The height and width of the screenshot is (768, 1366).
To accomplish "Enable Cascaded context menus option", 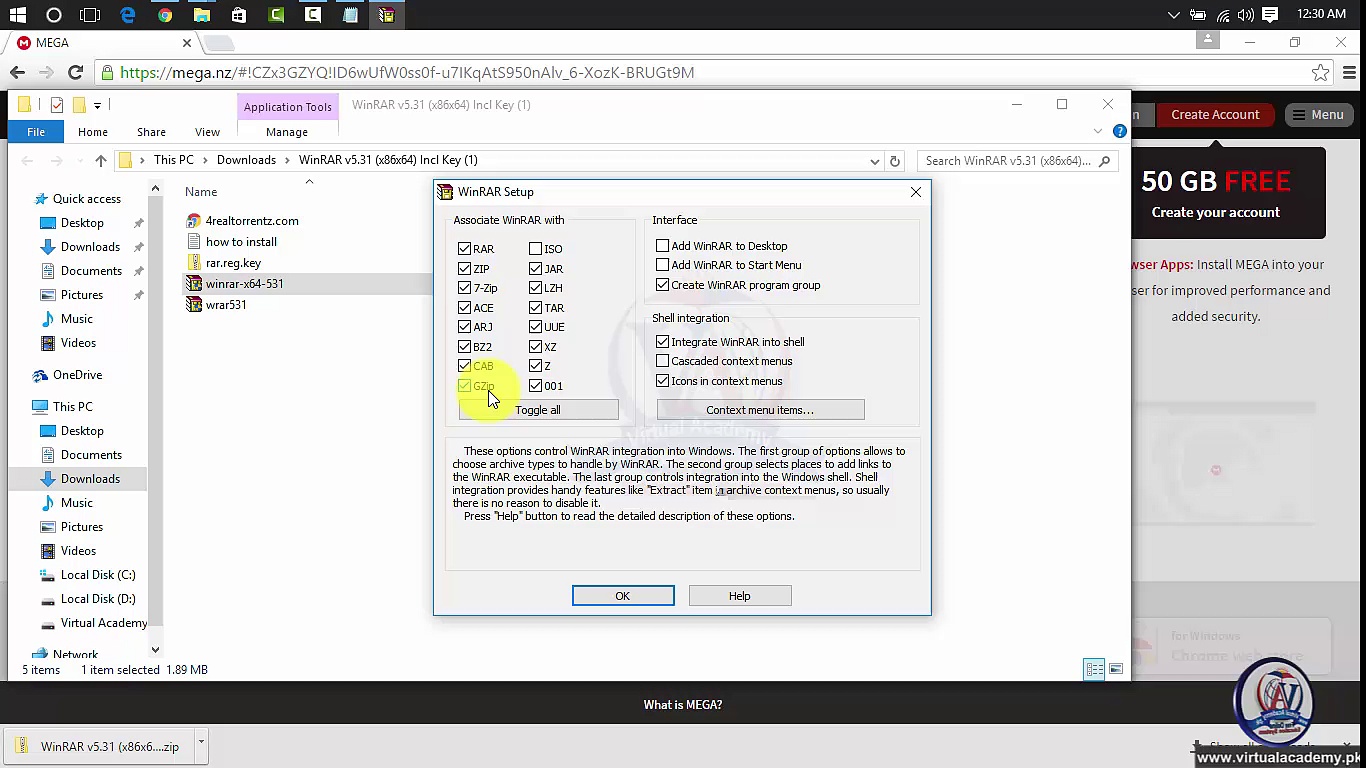I will (662, 361).
